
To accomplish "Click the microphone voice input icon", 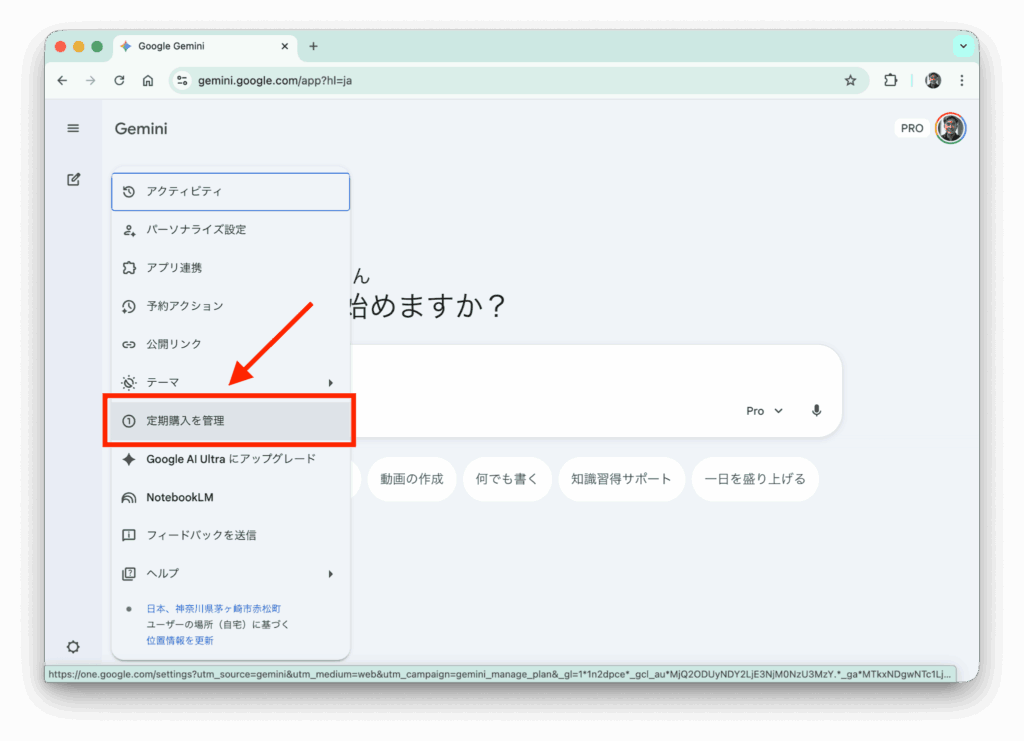I will 817,411.
